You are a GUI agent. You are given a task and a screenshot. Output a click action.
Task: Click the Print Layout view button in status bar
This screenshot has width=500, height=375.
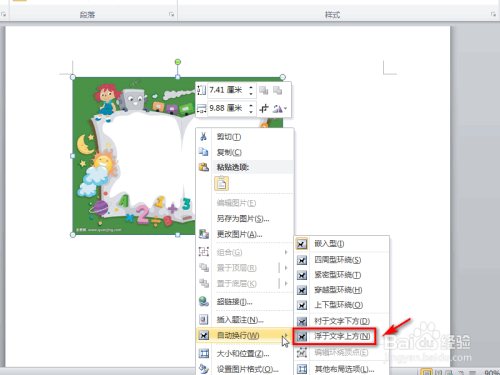pos(426,372)
